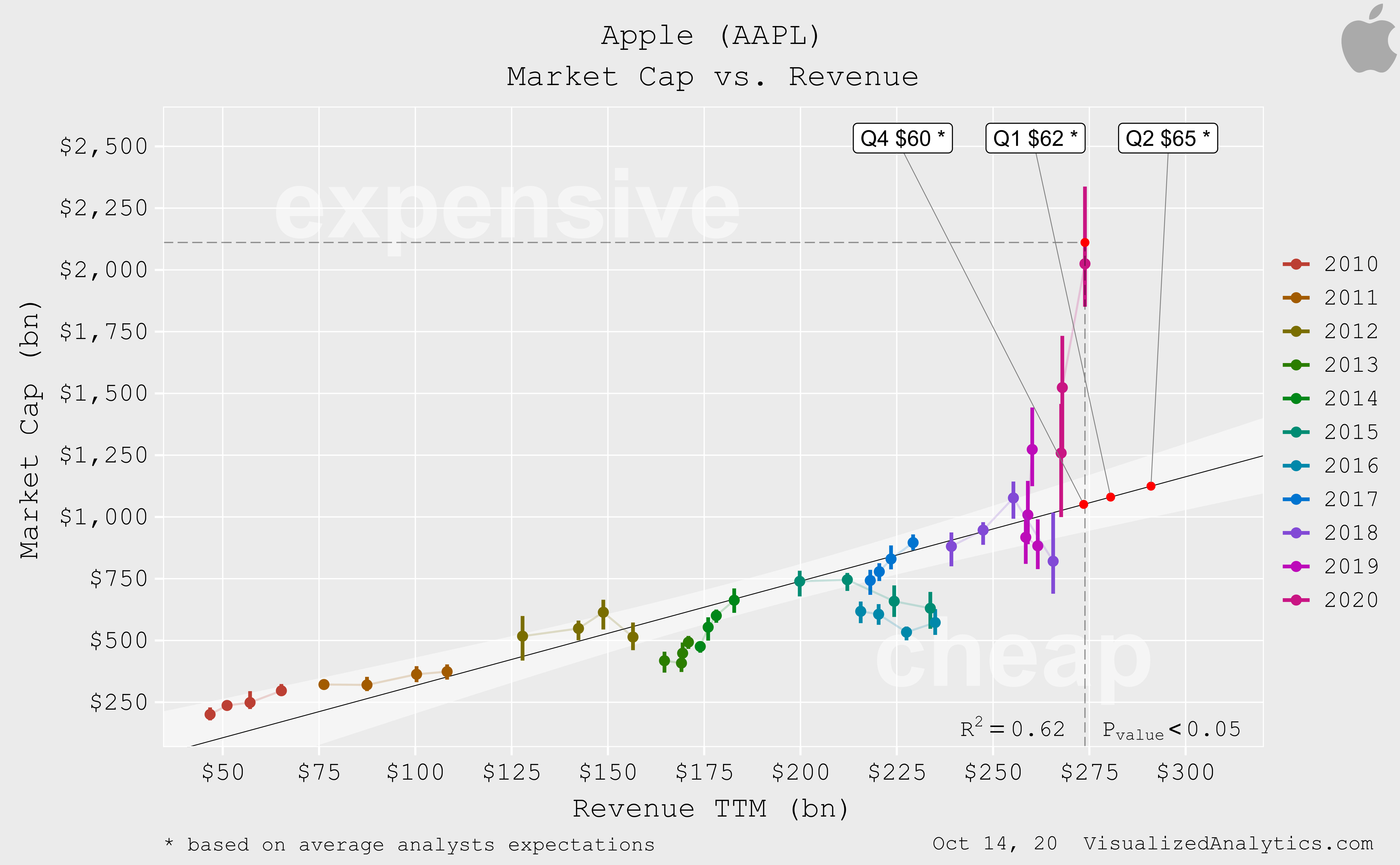Click the $2,500 market cap tick label
Image resolution: width=1400 pixels, height=865 pixels.
coord(104,146)
